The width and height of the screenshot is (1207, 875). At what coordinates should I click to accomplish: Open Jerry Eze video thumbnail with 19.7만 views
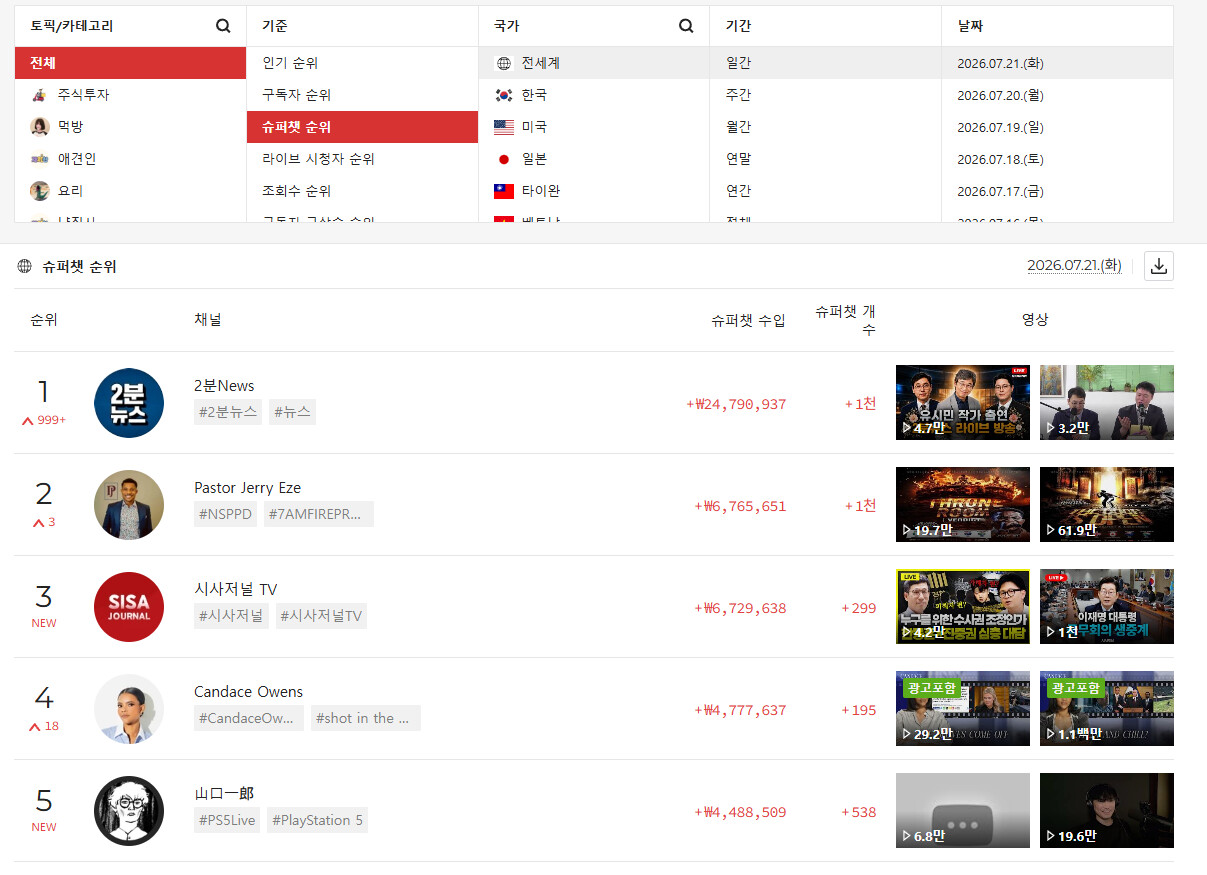tap(963, 504)
